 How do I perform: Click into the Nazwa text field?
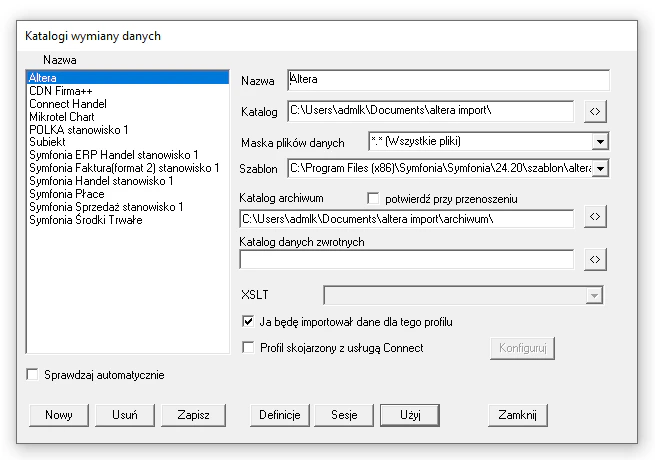click(448, 80)
